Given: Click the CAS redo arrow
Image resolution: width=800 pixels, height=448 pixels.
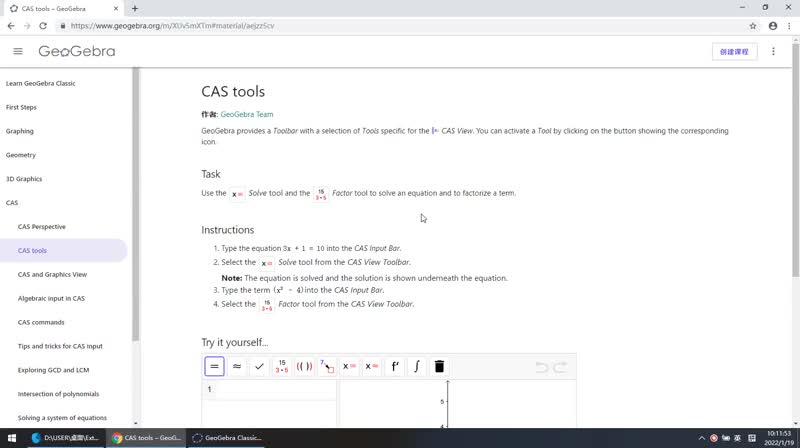Looking at the screenshot, I should click(x=560, y=367).
